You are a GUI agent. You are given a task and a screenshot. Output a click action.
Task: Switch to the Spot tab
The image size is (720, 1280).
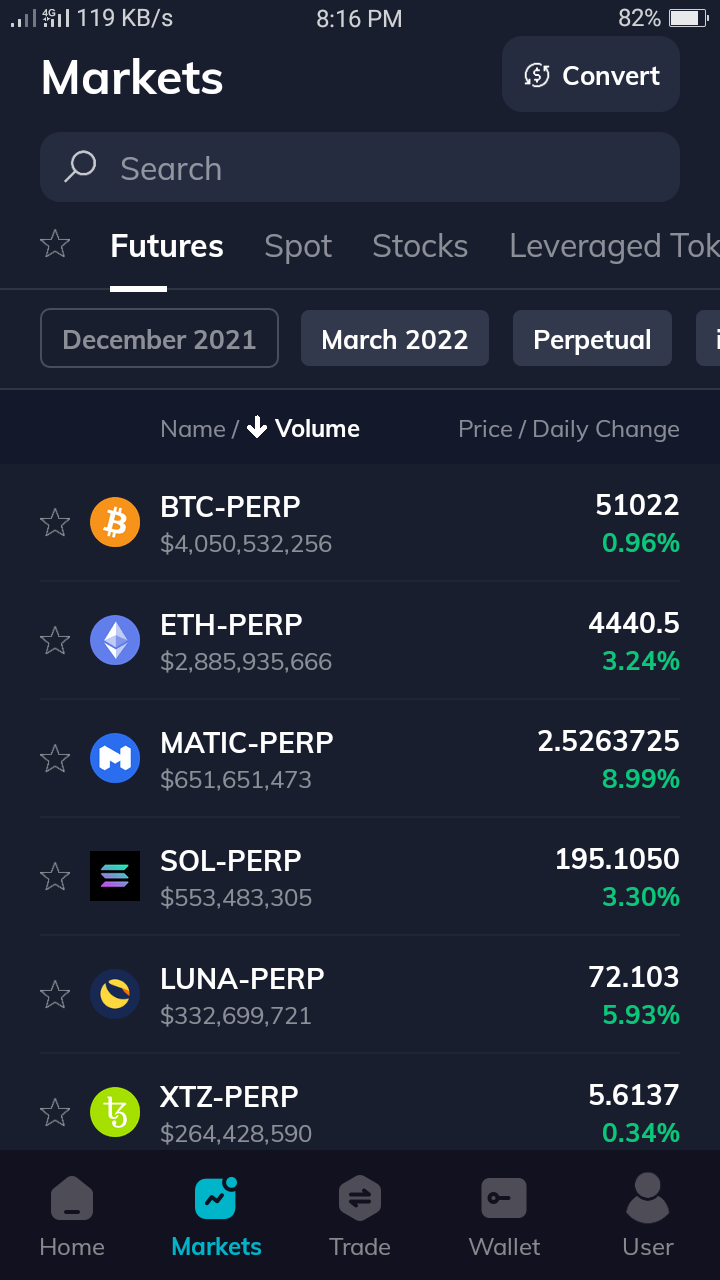click(x=298, y=246)
